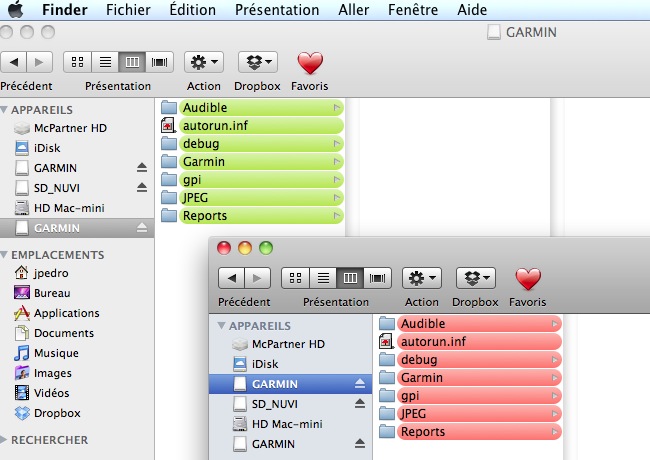Open the Aide menu
Screen dimensions: 650x460
pyautogui.click(x=472, y=10)
